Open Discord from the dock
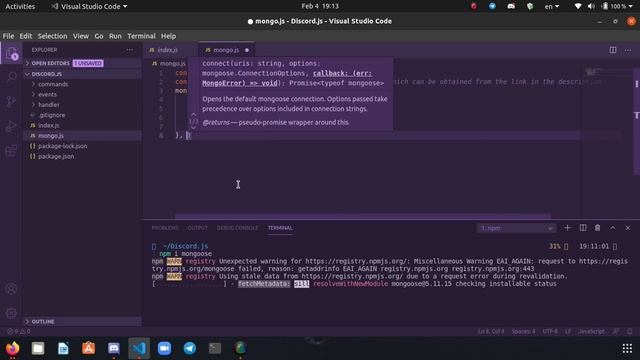 (114, 348)
